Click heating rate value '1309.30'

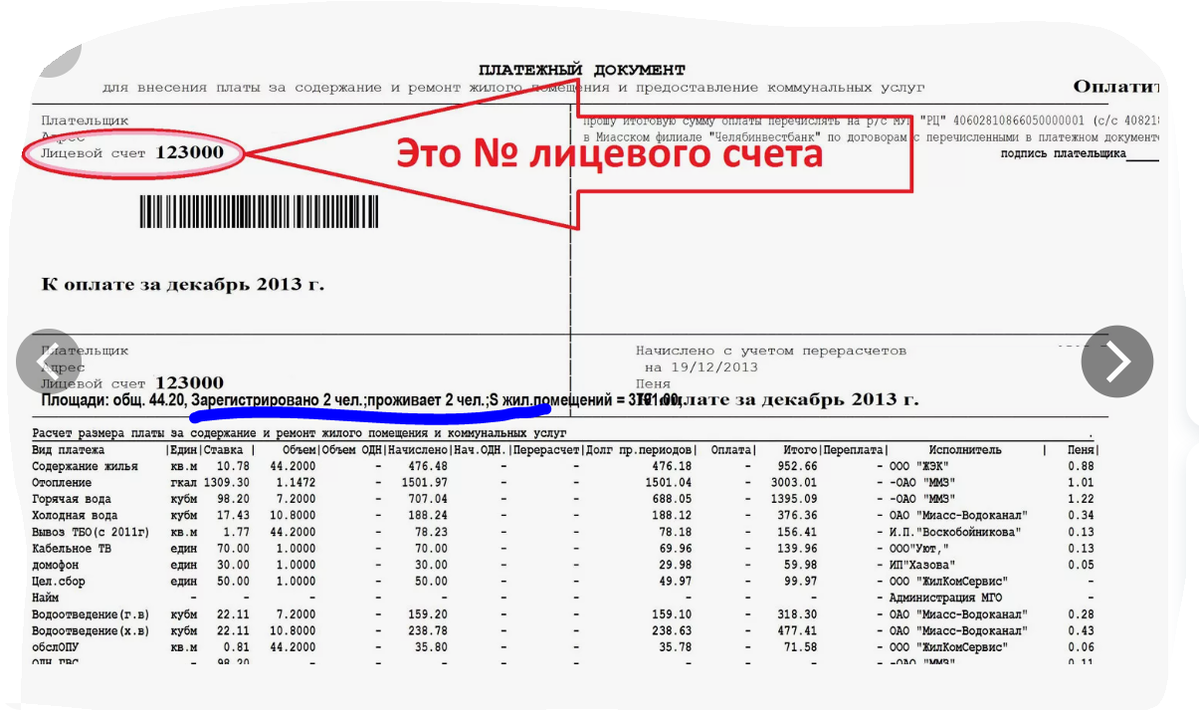pos(226,483)
